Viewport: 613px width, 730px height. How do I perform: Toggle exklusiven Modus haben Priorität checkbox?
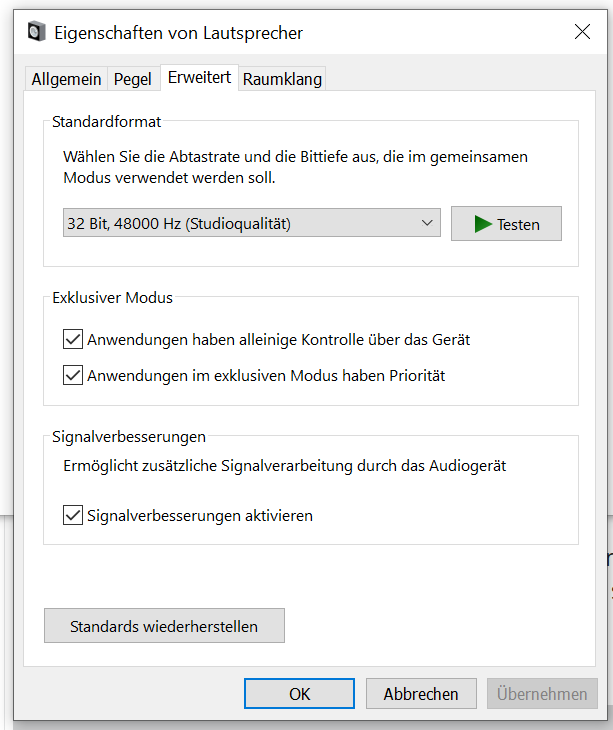tap(73, 375)
